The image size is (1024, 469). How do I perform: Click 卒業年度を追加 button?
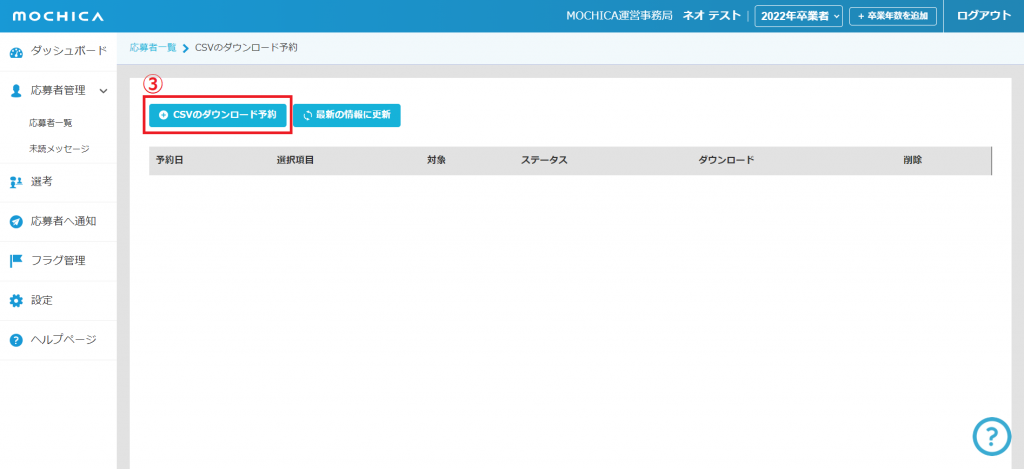point(893,16)
